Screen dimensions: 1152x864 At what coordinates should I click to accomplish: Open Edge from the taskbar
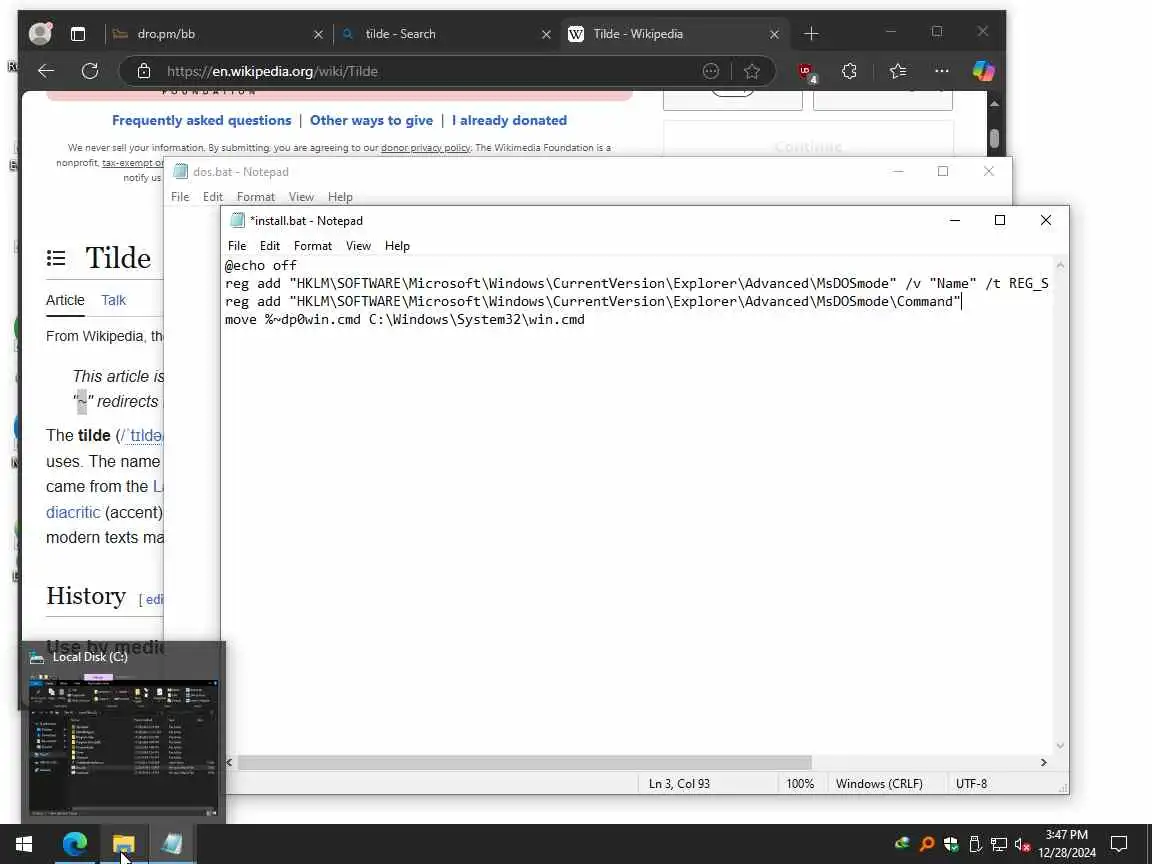point(75,844)
